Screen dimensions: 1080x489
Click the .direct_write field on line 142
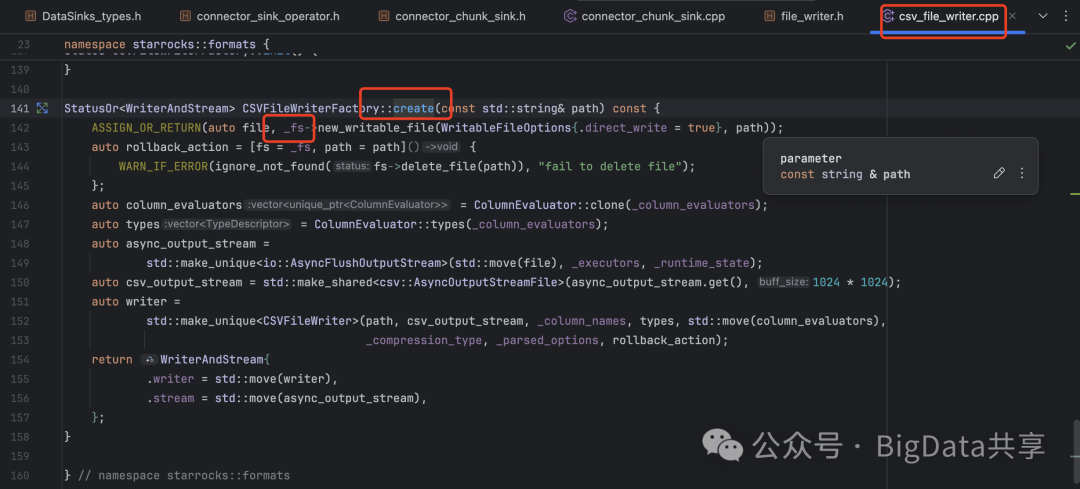pyautogui.click(x=621, y=127)
